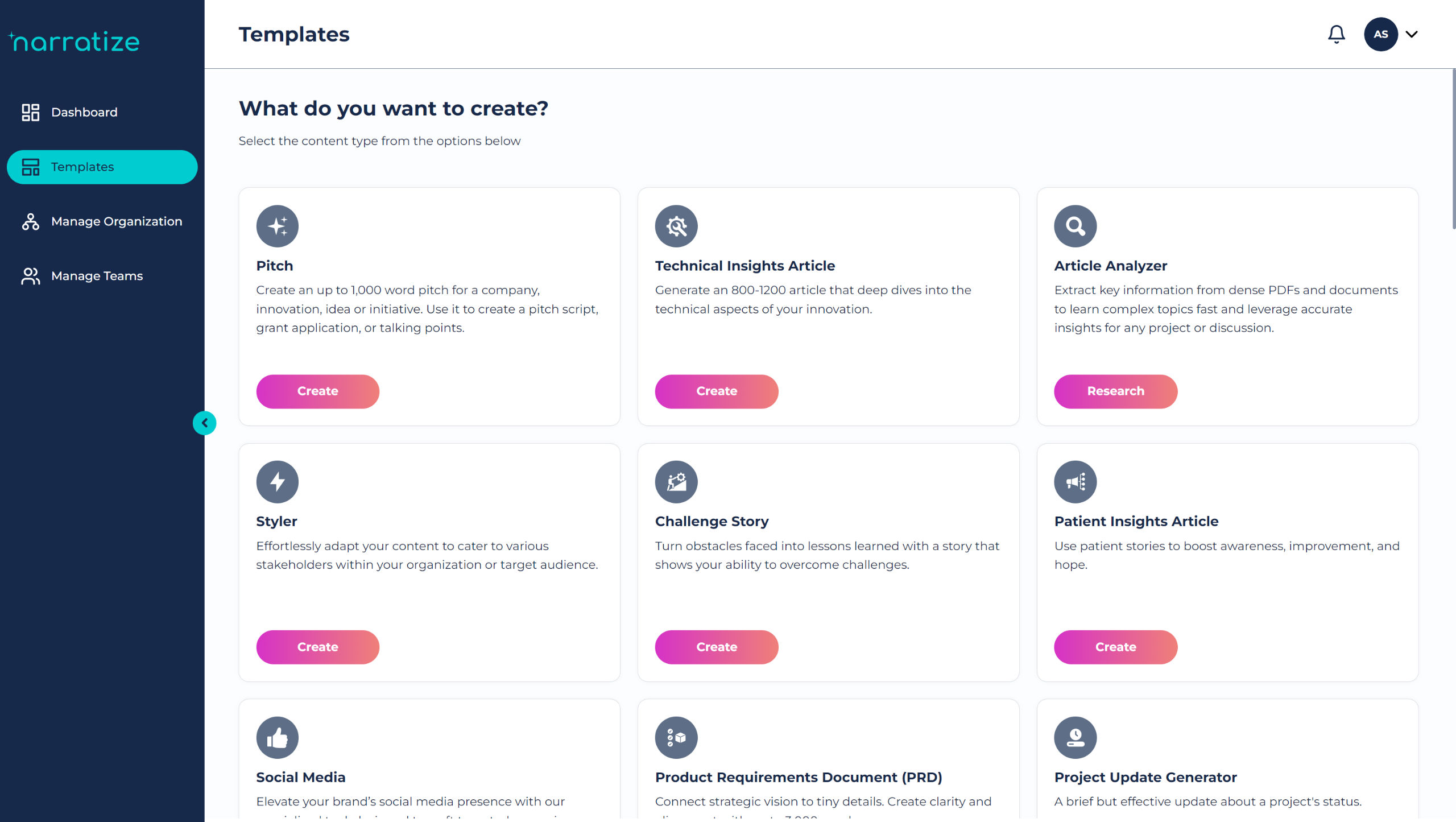The image size is (1456, 822).
Task: Click the Social Media thumbs-up icon
Action: point(278,737)
